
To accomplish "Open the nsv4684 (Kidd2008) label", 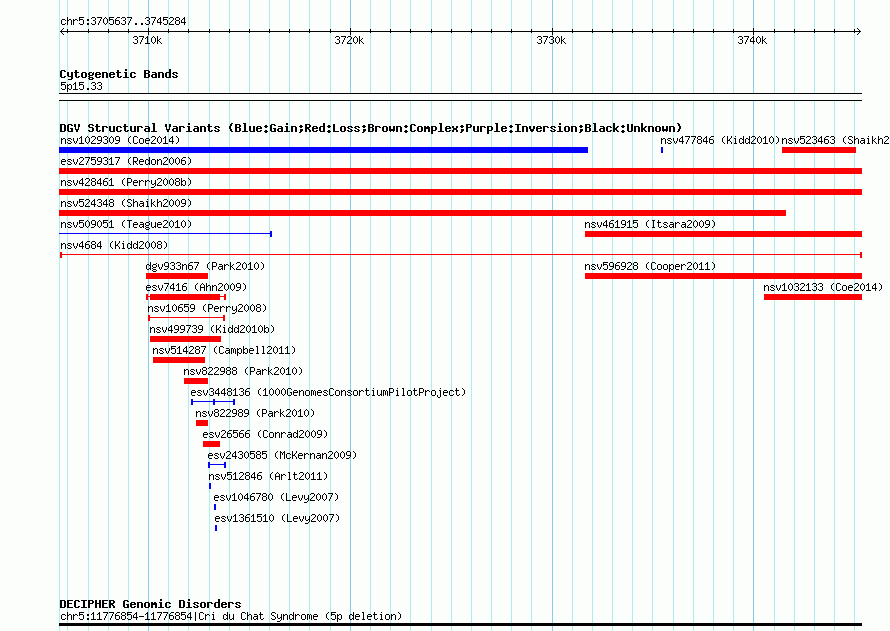I will click(114, 245).
